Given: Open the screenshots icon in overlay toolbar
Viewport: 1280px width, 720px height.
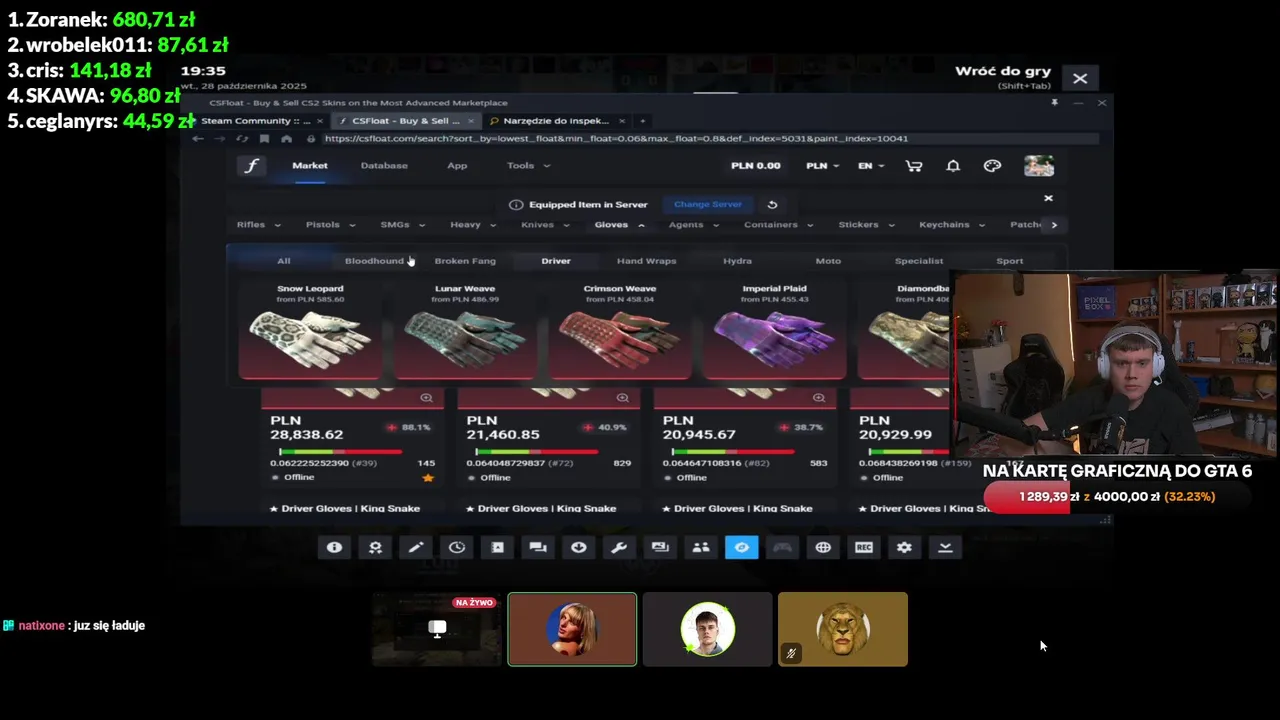Looking at the screenshot, I should pos(660,547).
